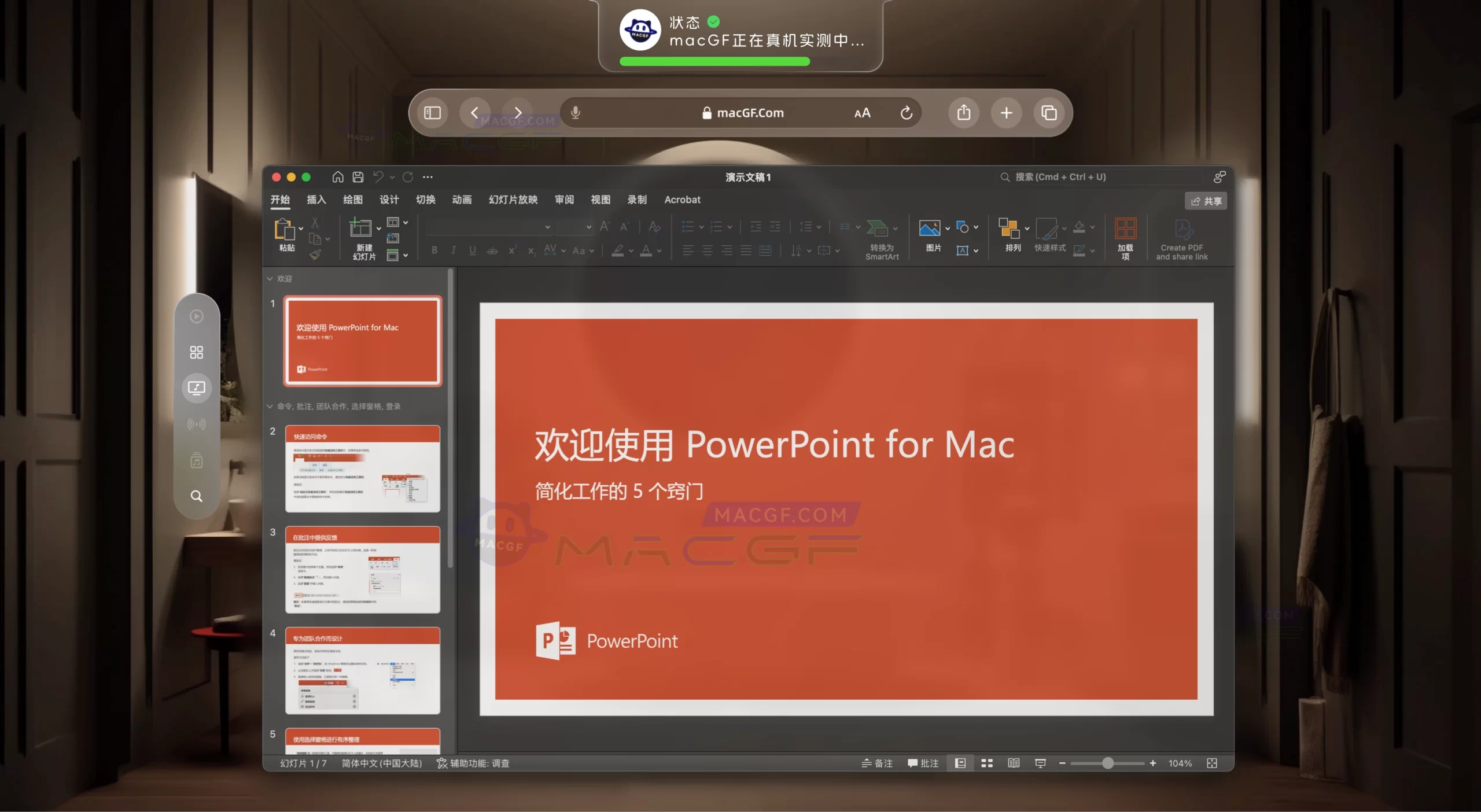Collapse the 欢迎 section
Image resolution: width=1481 pixels, height=812 pixels.
point(270,279)
